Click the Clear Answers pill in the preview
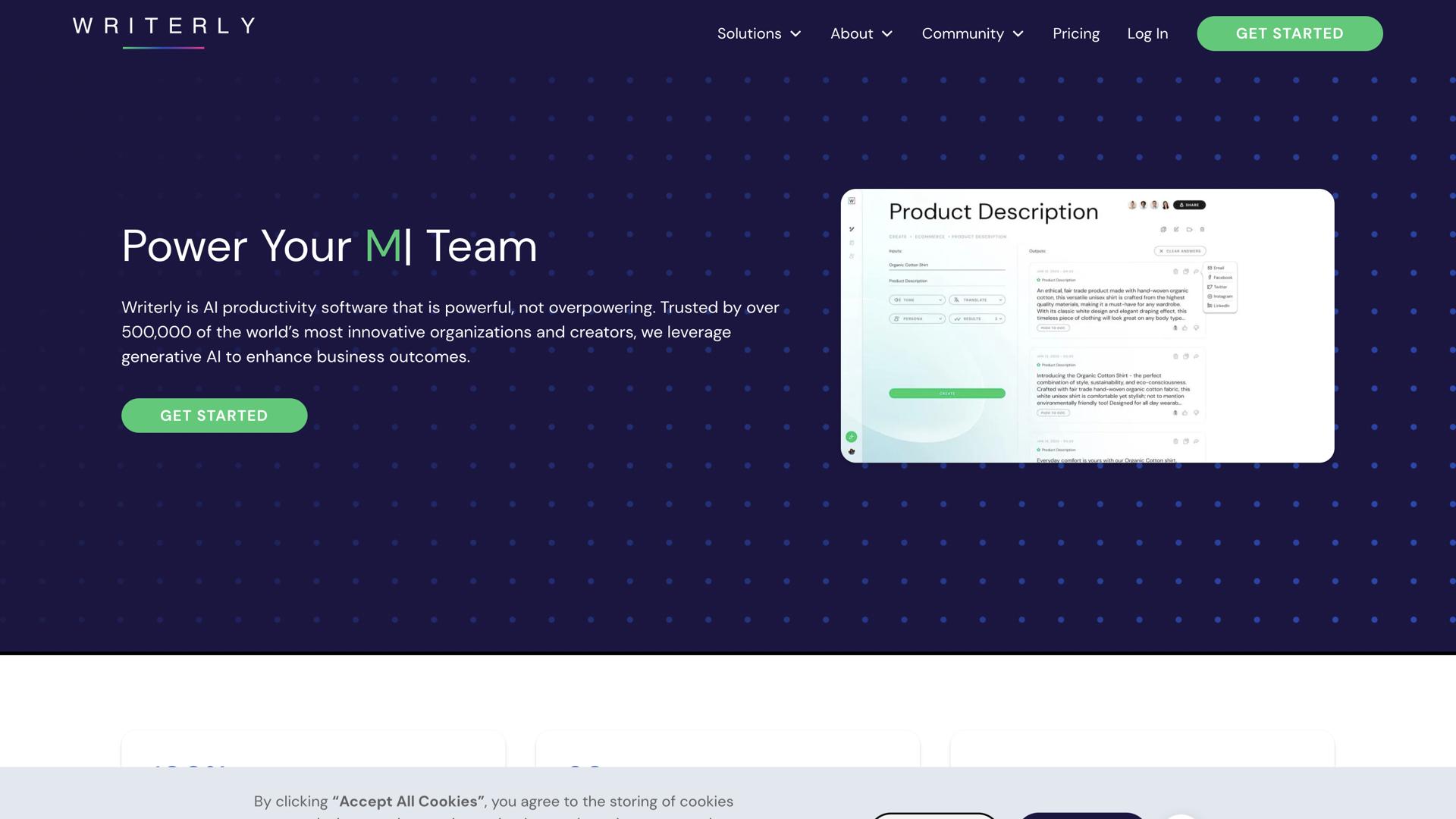The width and height of the screenshot is (1456, 819). (1180, 251)
